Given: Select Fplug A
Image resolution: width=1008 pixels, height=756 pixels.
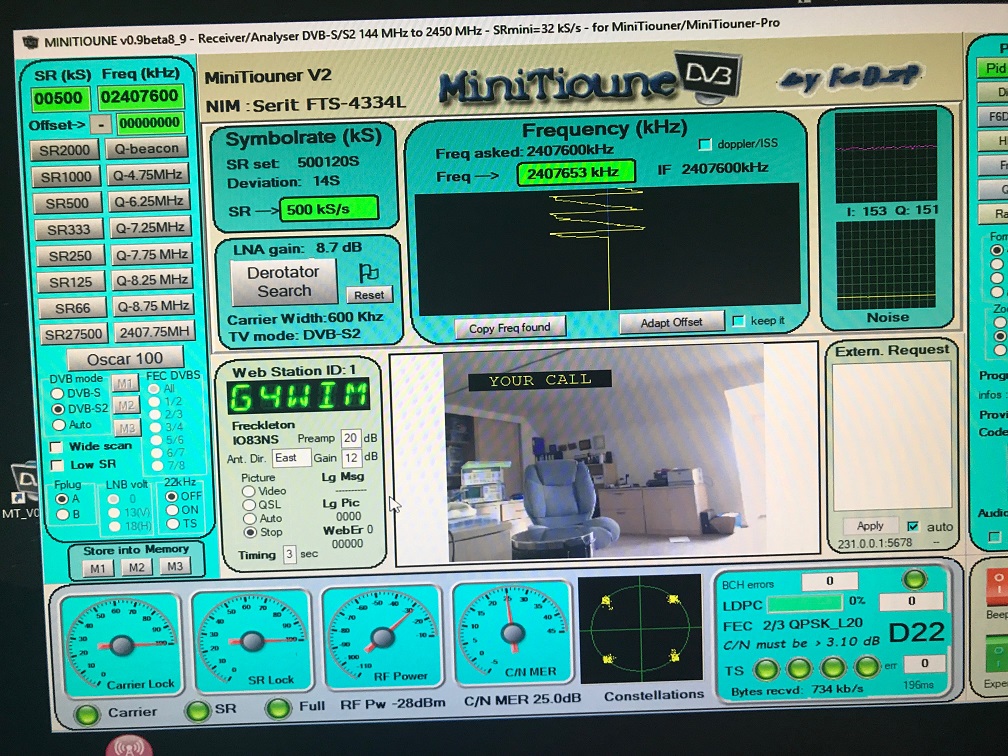Looking at the screenshot, I should [x=62, y=499].
